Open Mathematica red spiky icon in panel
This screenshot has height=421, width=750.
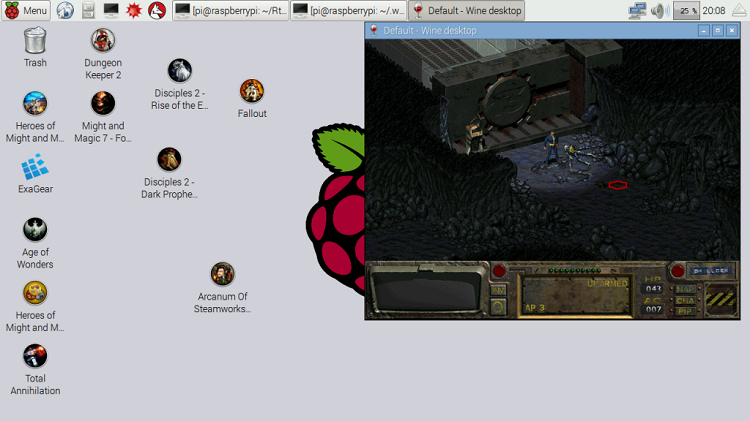134,10
